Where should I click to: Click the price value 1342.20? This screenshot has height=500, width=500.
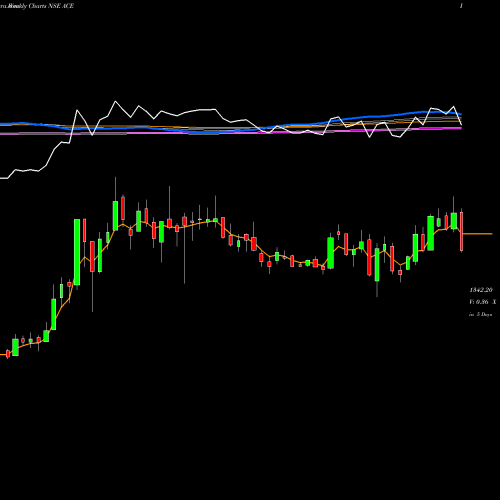tap(481, 290)
